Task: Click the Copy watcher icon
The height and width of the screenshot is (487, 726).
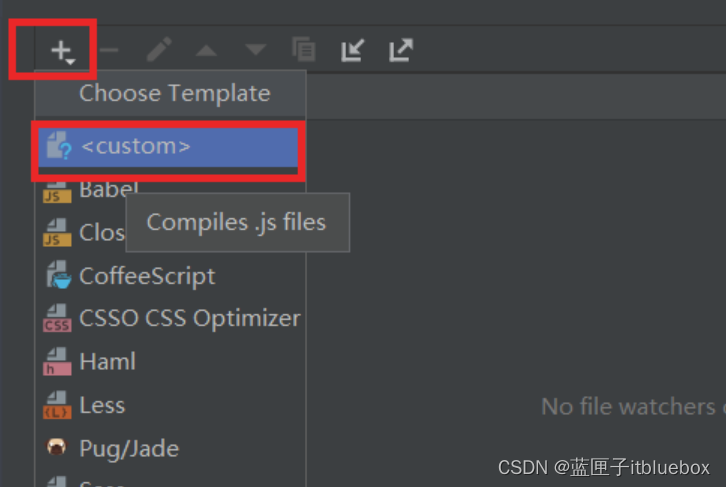Action: [x=304, y=50]
